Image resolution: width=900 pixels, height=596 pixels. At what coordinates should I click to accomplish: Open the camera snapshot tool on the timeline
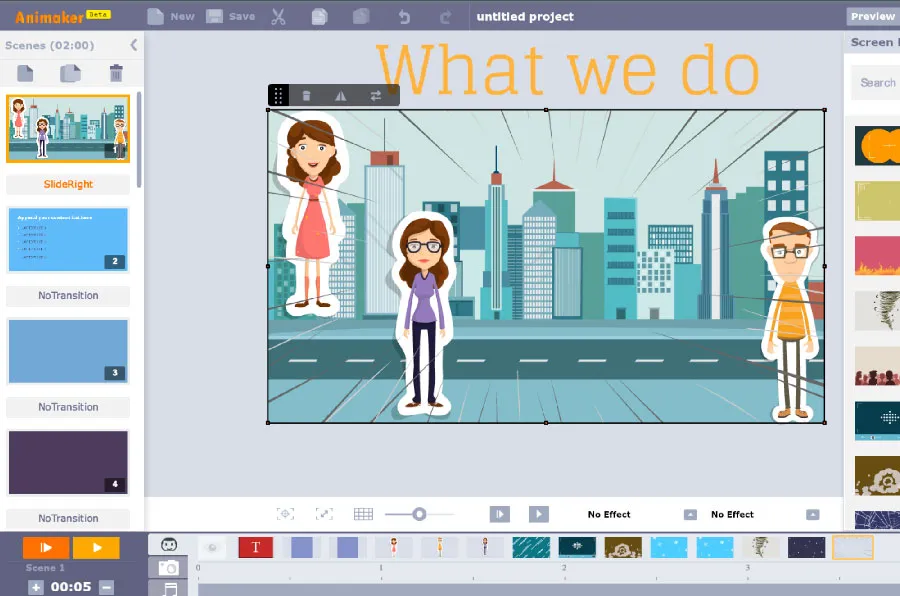pyautogui.click(x=168, y=566)
